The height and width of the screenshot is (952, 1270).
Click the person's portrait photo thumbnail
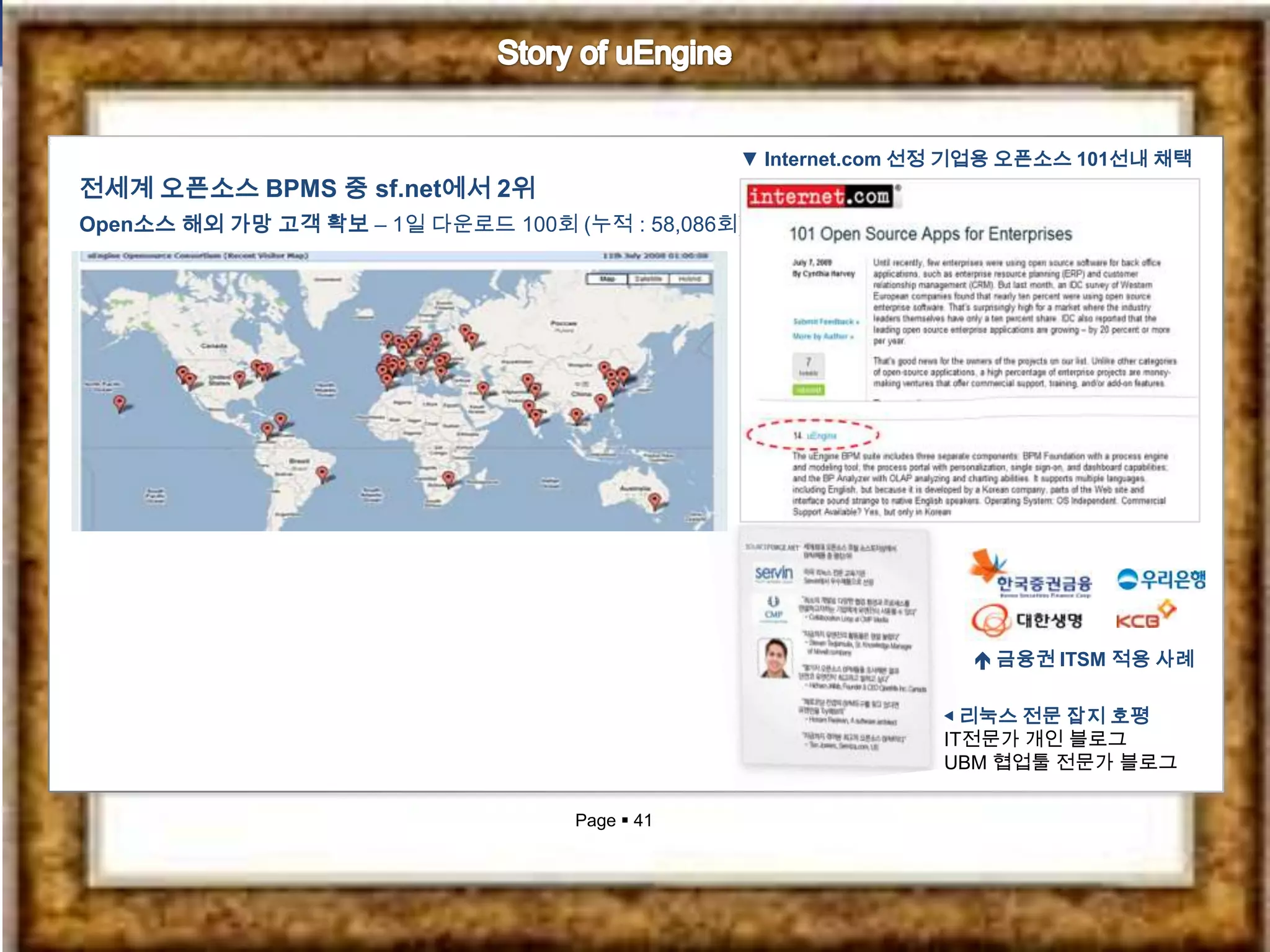(x=775, y=658)
